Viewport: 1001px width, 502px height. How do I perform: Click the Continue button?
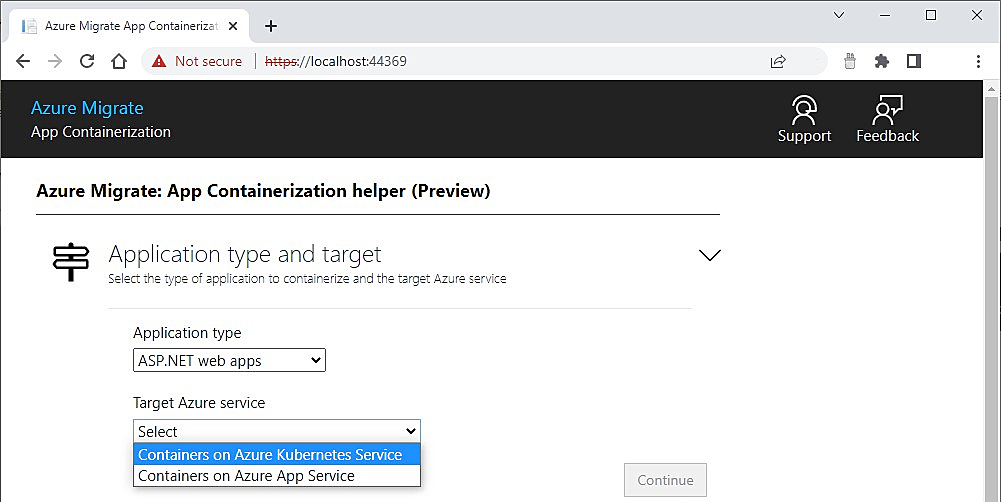tap(665, 480)
